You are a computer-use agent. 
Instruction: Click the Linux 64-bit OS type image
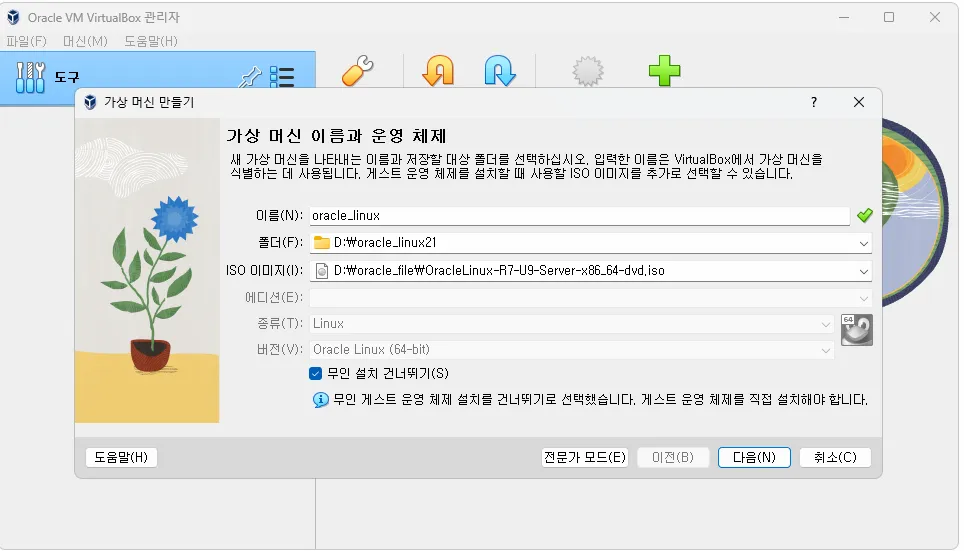pos(856,330)
